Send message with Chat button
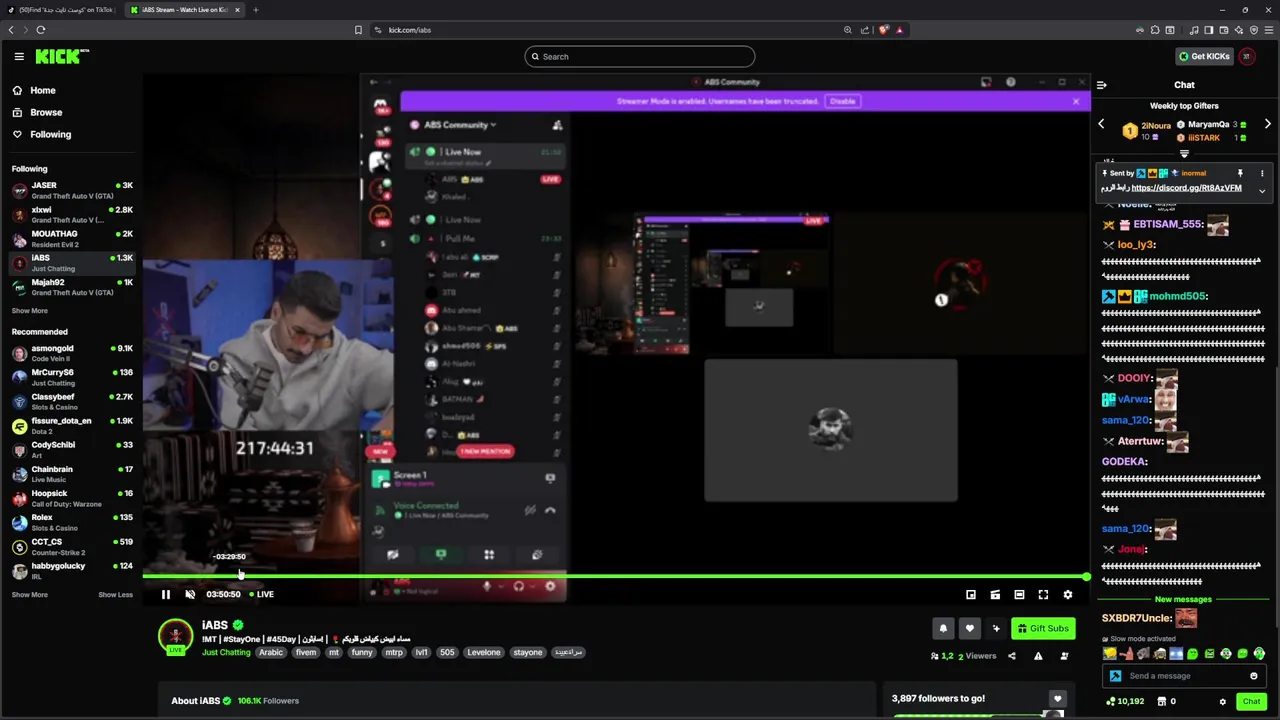Image resolution: width=1280 pixels, height=720 pixels. point(1251,702)
